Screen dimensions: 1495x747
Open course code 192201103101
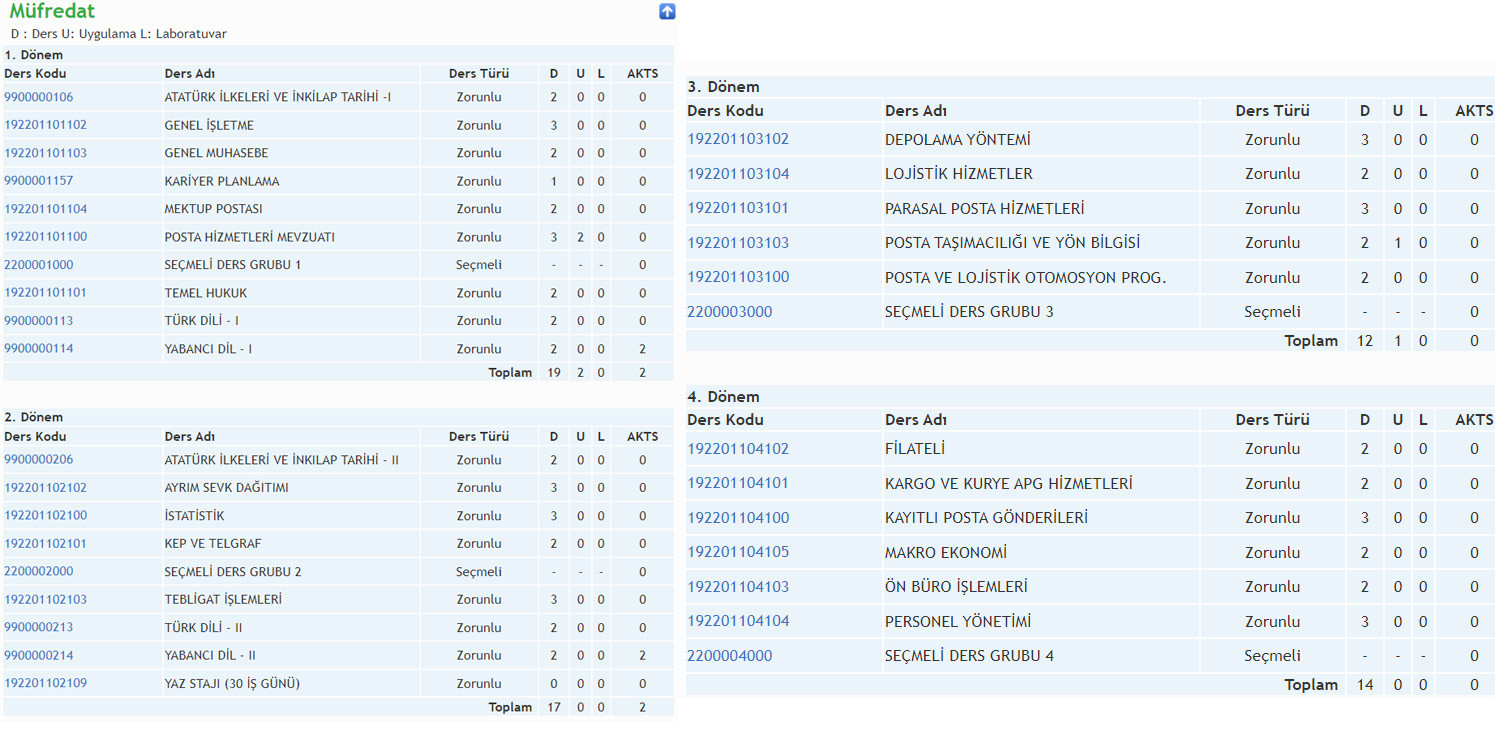[738, 208]
